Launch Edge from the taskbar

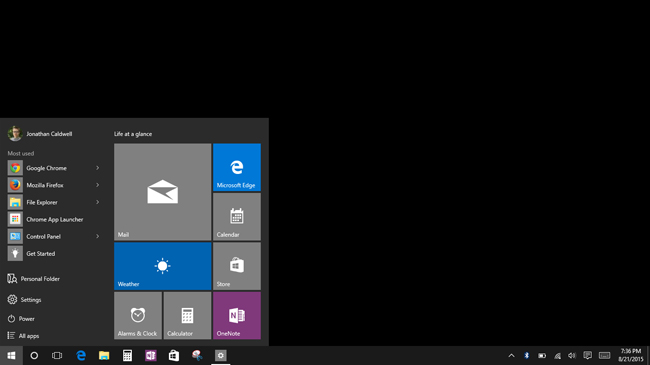(x=81, y=355)
